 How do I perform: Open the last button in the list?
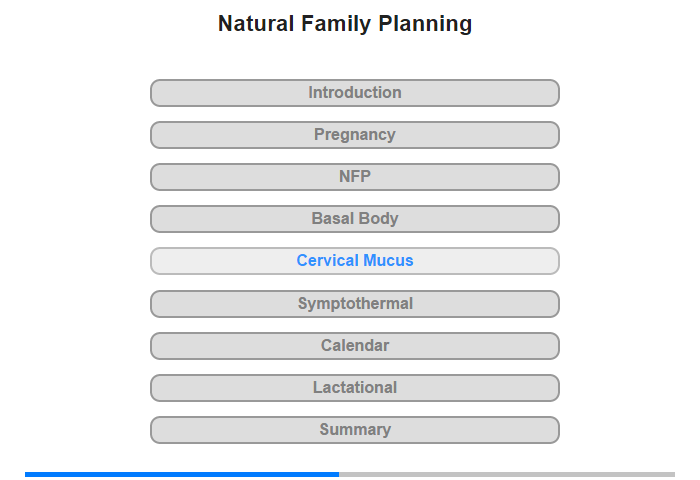click(x=354, y=430)
